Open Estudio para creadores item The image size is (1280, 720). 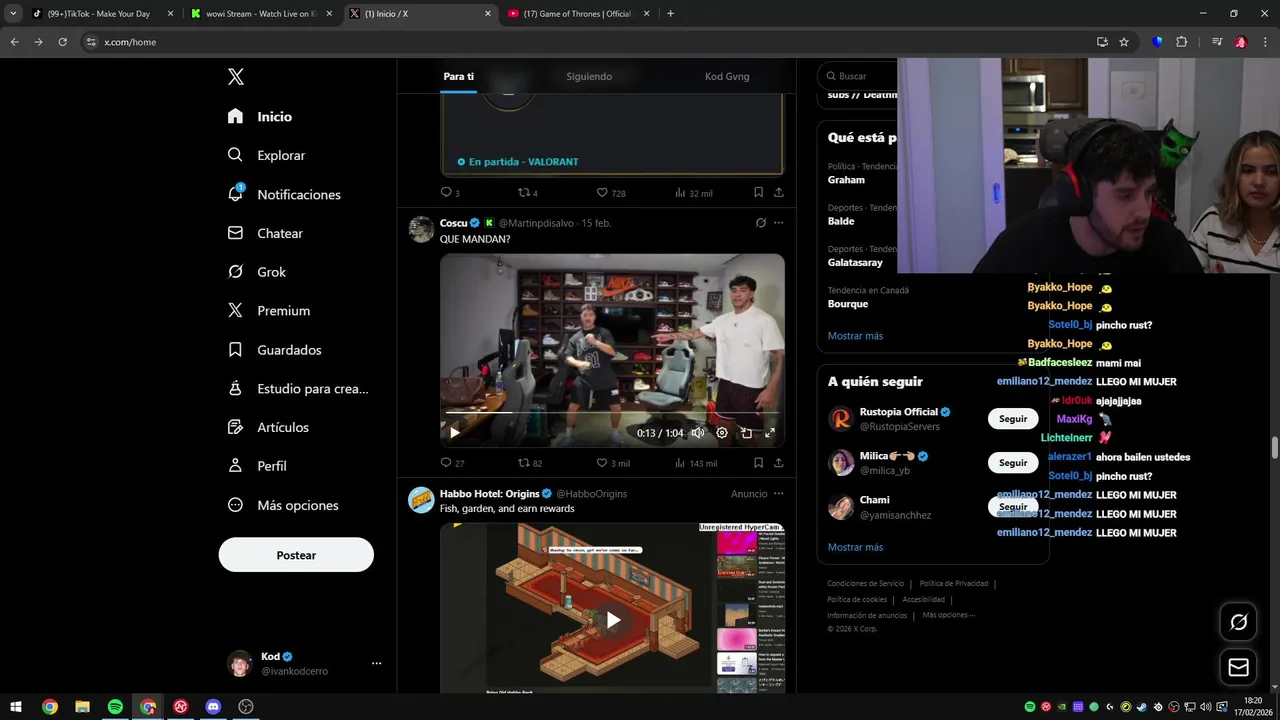298,388
